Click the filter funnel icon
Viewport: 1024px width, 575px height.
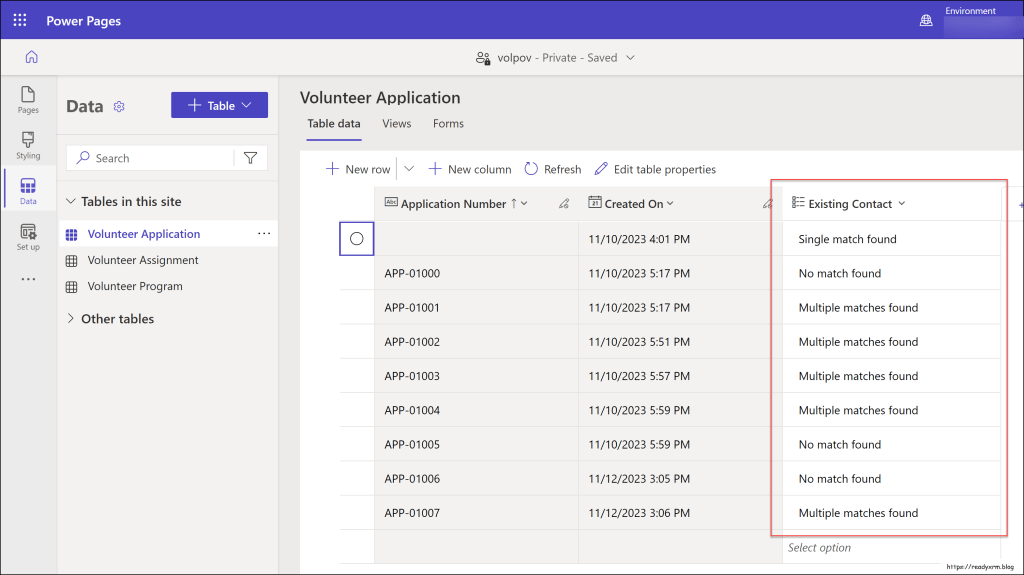click(250, 158)
